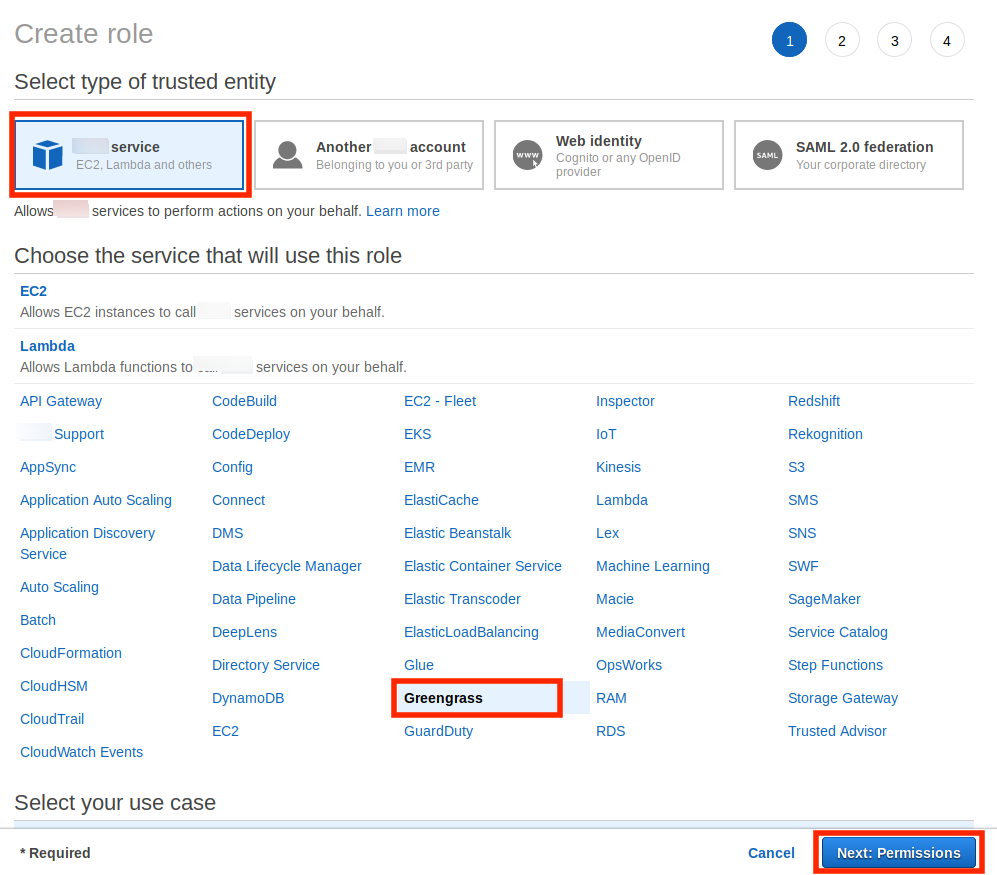Click the Web identity globe icon
This screenshot has width=997, height=875.
[x=527, y=155]
